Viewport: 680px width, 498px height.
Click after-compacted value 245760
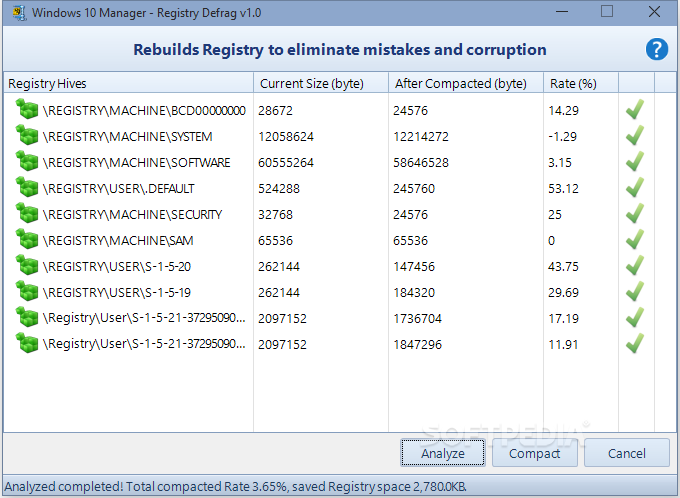point(414,189)
